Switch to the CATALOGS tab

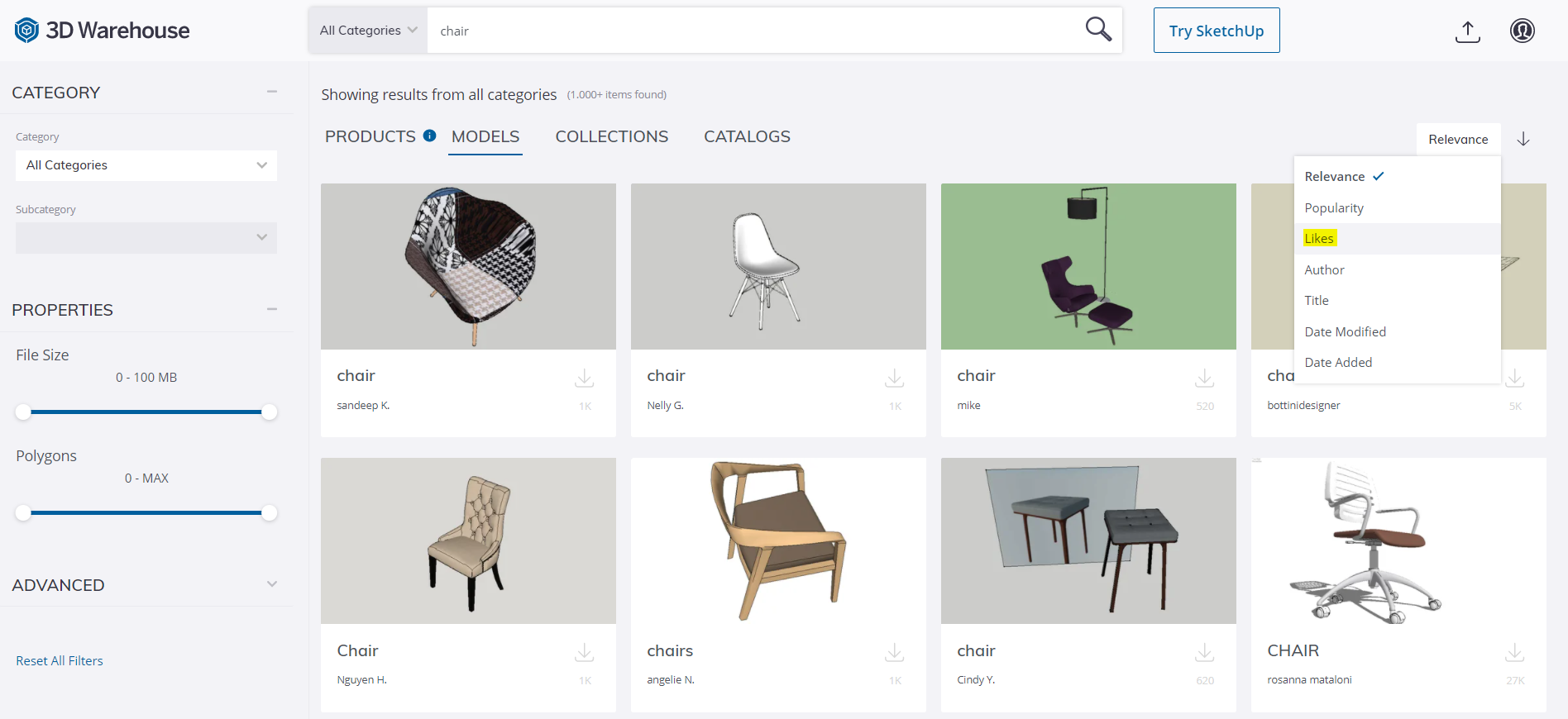[x=747, y=136]
